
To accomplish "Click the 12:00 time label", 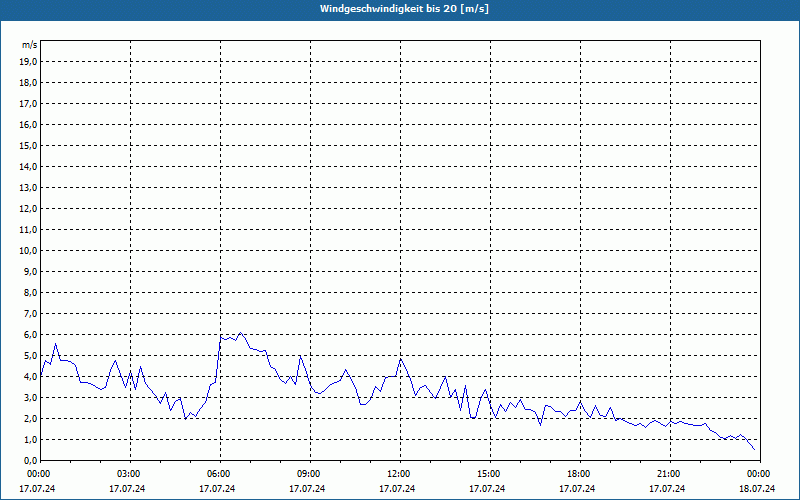I will [x=400, y=474].
